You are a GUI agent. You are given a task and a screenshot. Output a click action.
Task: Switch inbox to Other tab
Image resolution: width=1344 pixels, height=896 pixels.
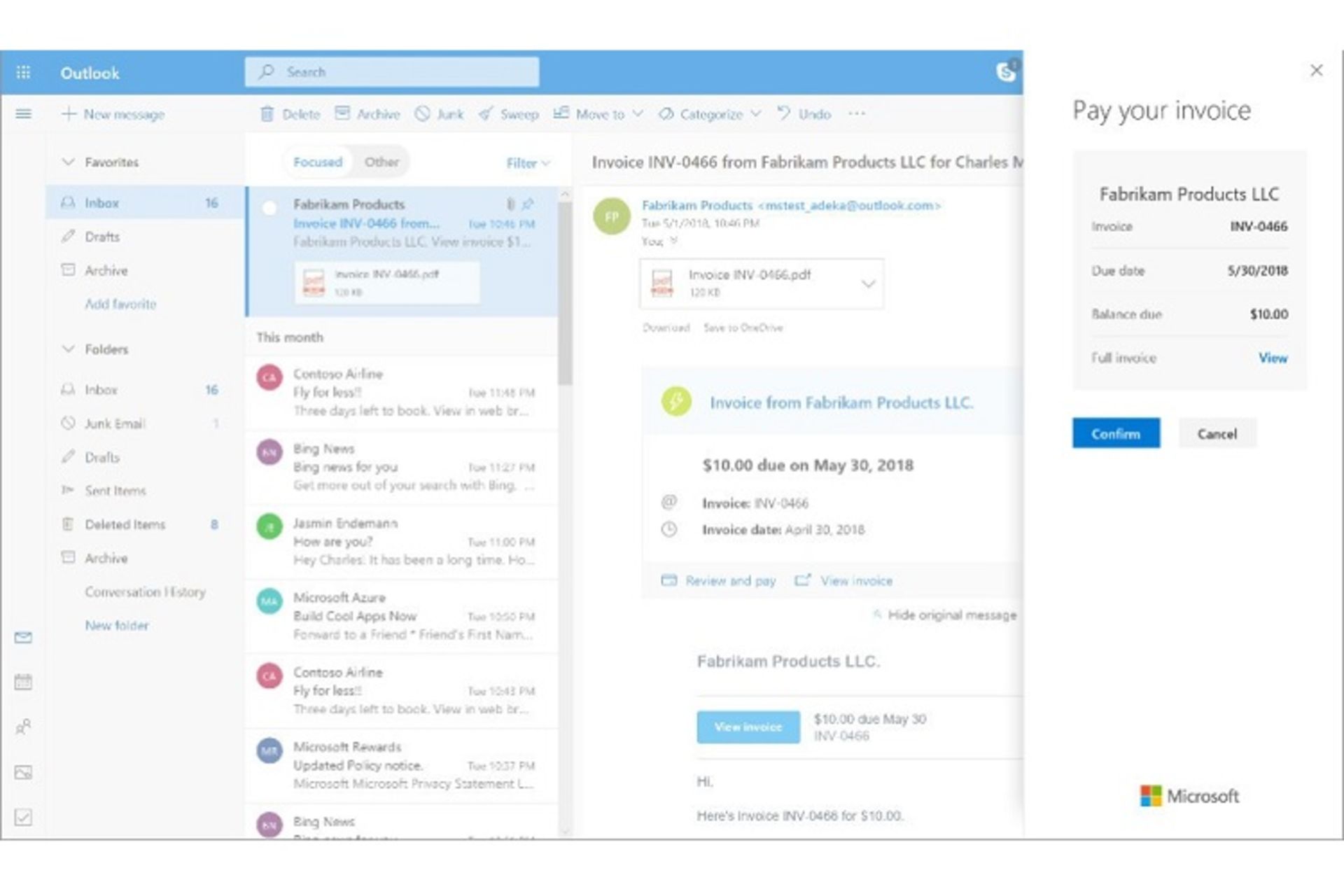point(381,162)
